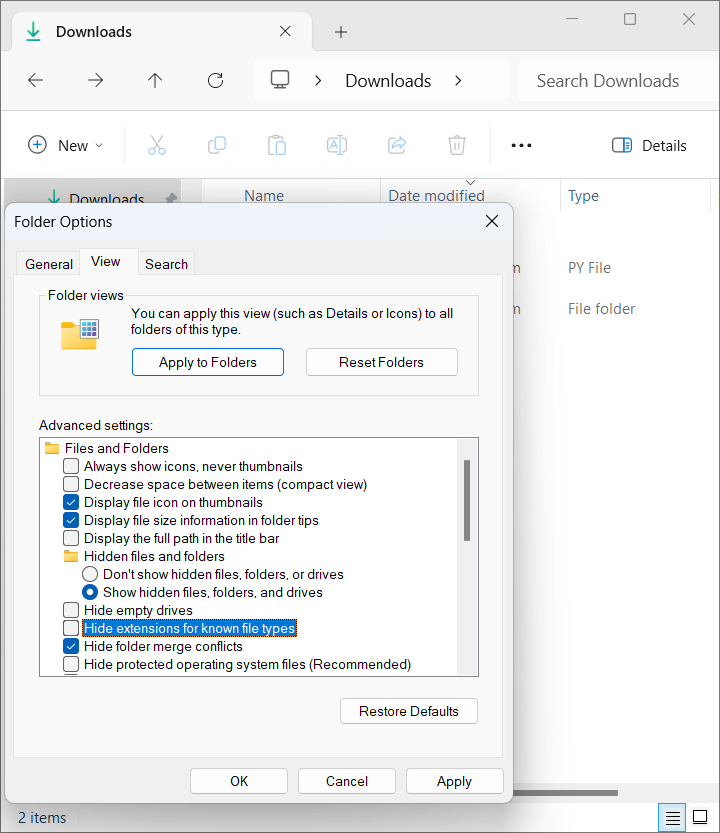Image resolution: width=720 pixels, height=833 pixels.
Task: Enable Hide extensions for known file types
Action: tap(71, 628)
